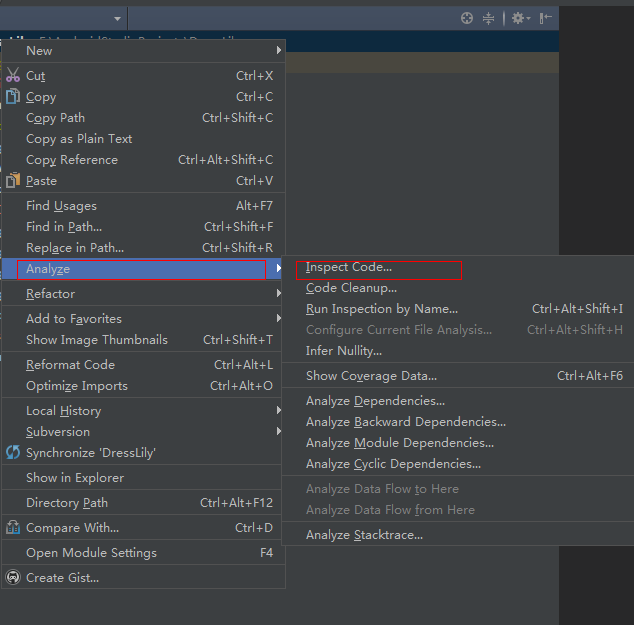Choose Optimize Imports
Viewport: 634px width, 625px height.
pos(144,386)
